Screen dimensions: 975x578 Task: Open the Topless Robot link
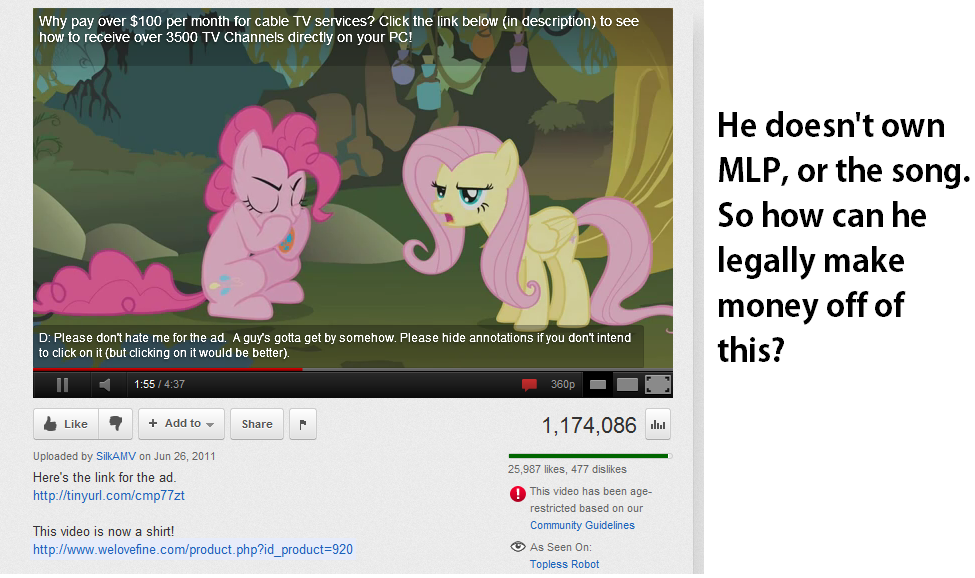point(565,564)
